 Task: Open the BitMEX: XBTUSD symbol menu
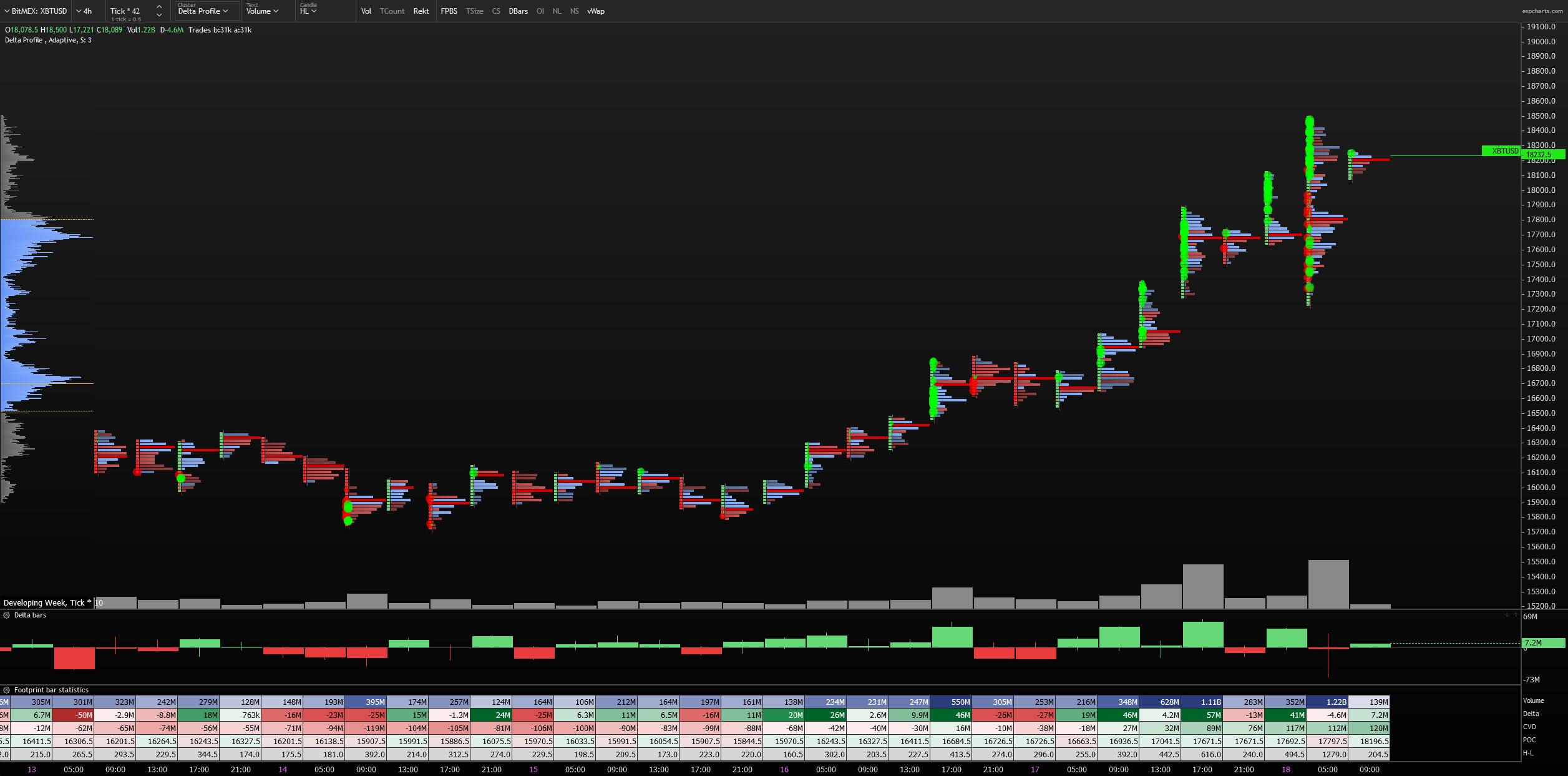34,11
